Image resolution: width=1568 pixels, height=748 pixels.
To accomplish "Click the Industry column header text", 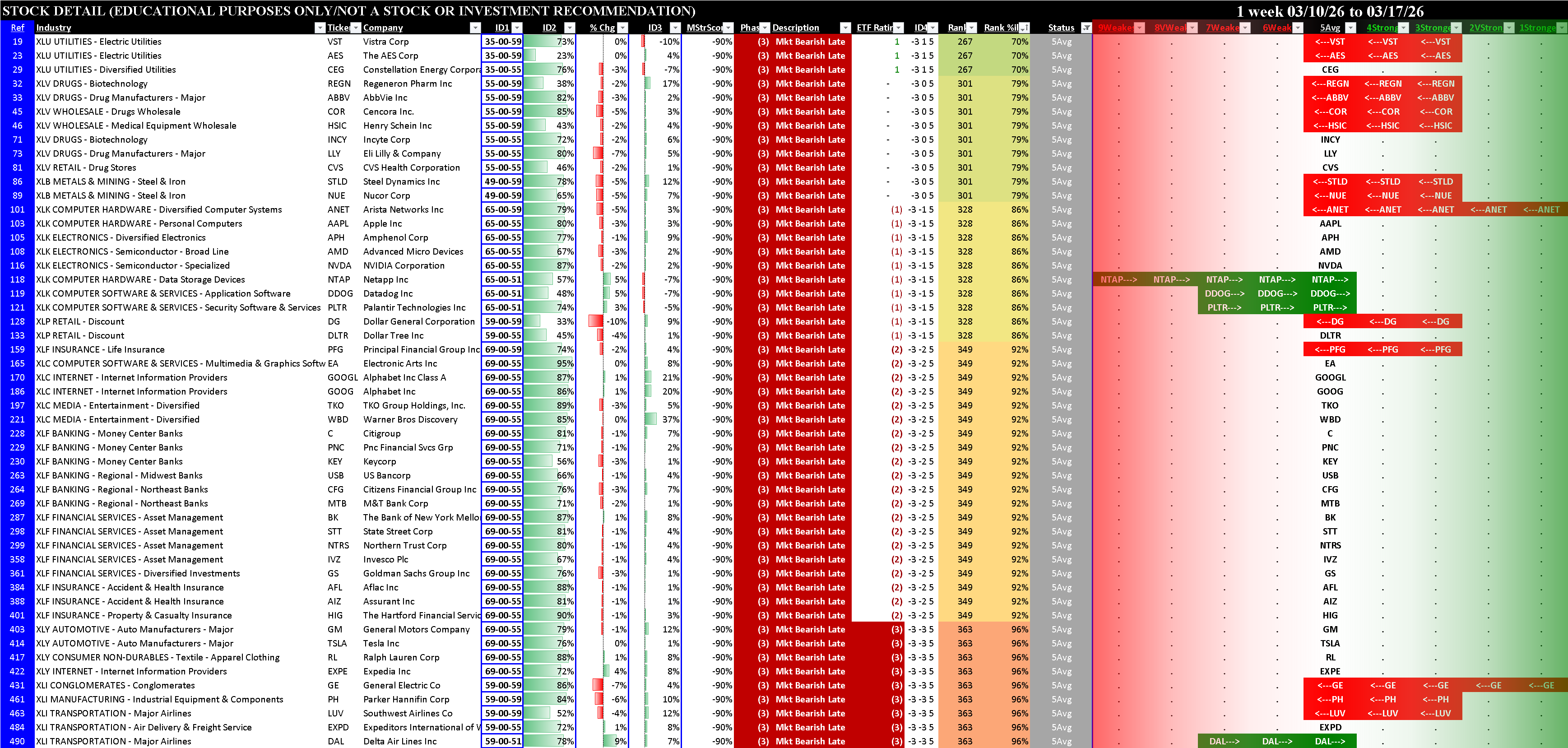I will tap(54, 28).
